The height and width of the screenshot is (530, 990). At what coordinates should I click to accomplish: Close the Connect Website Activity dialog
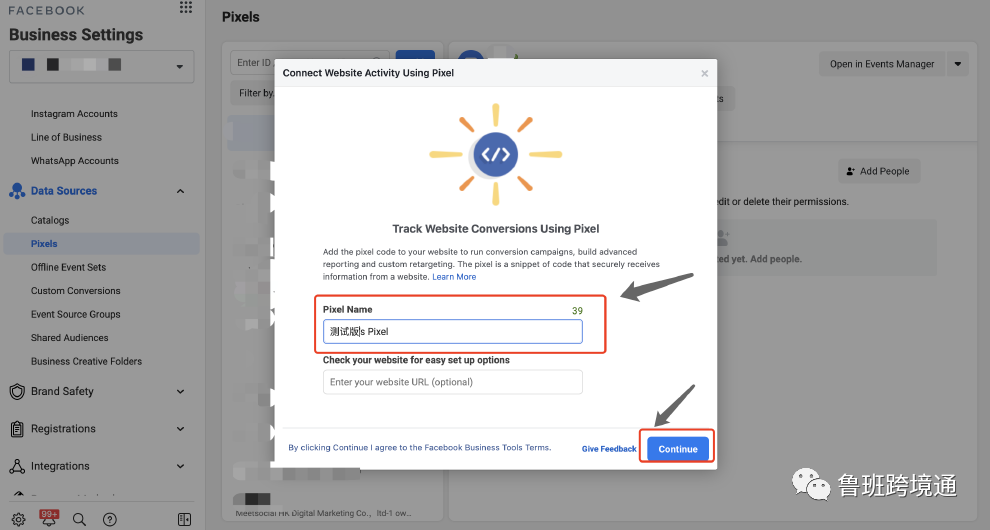[705, 73]
